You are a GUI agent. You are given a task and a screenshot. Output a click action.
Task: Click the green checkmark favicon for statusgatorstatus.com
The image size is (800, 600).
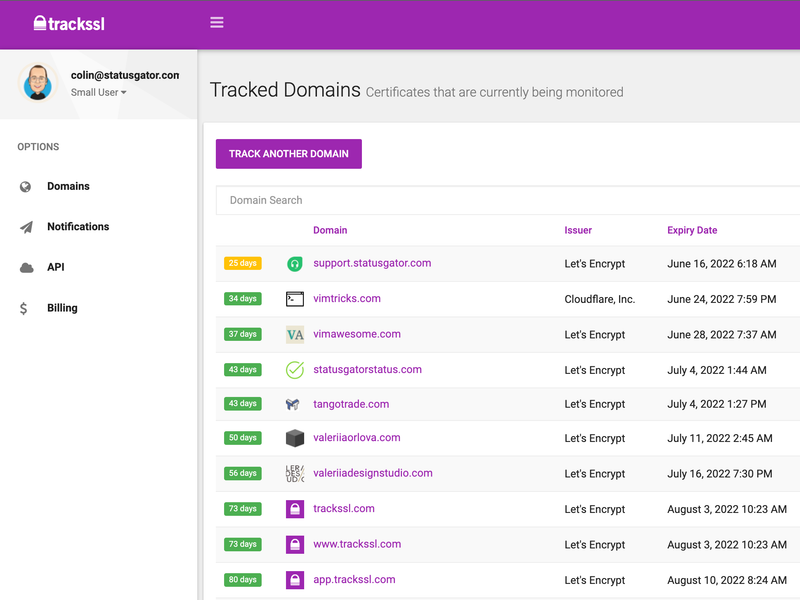point(294,369)
